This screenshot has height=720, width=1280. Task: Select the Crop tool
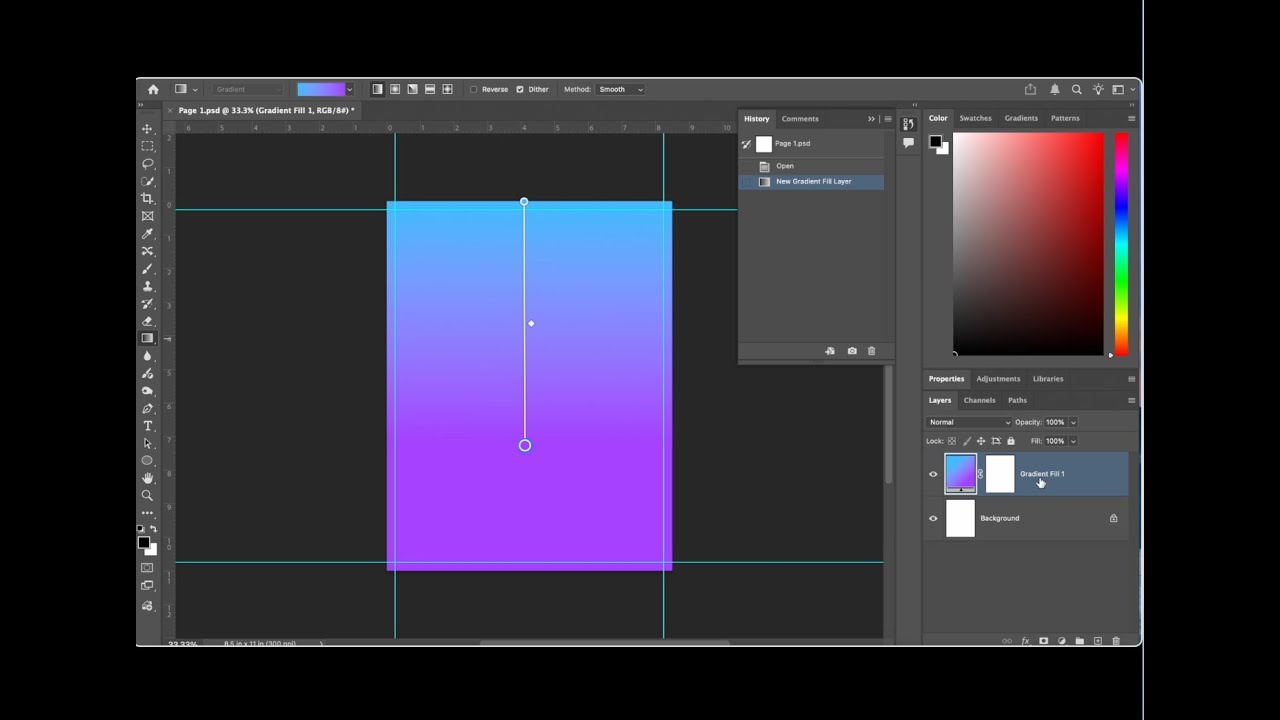click(147, 199)
